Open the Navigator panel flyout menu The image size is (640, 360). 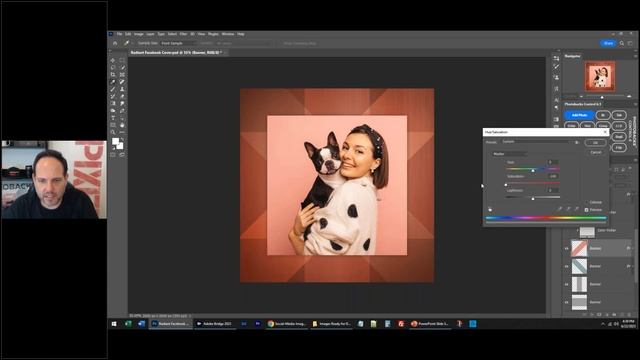coord(635,56)
